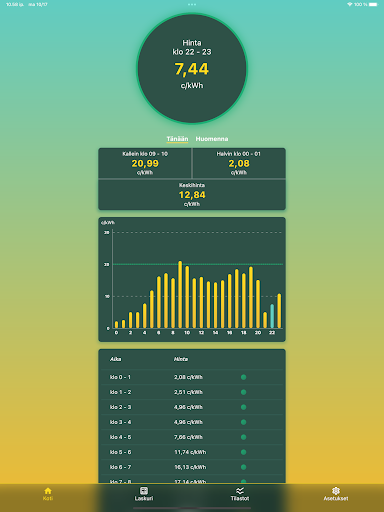This screenshot has width=384, height=512.
Task: Tap the klo 6 - 7 price row
Action: (192, 467)
